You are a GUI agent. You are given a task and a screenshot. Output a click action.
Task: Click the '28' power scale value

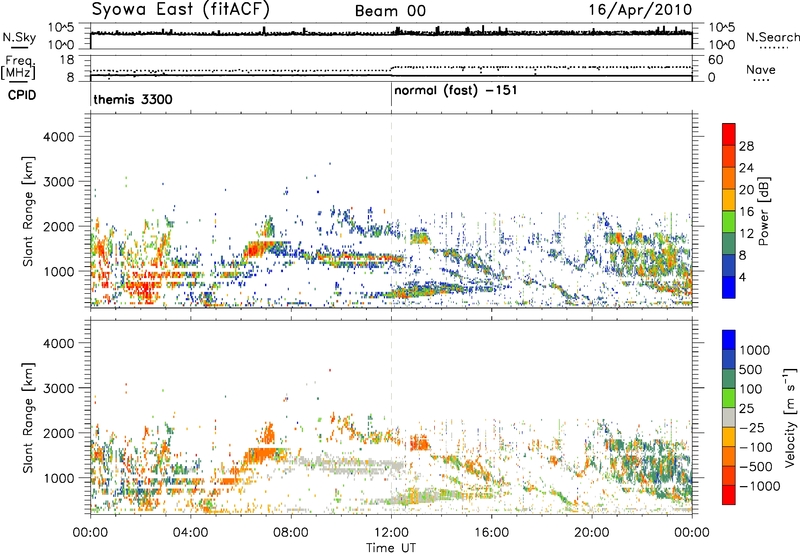tap(746, 146)
